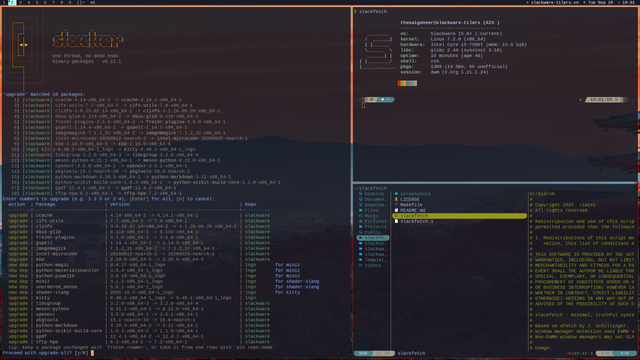Click the yellow highlighted slackfetch file row

pos(460,216)
